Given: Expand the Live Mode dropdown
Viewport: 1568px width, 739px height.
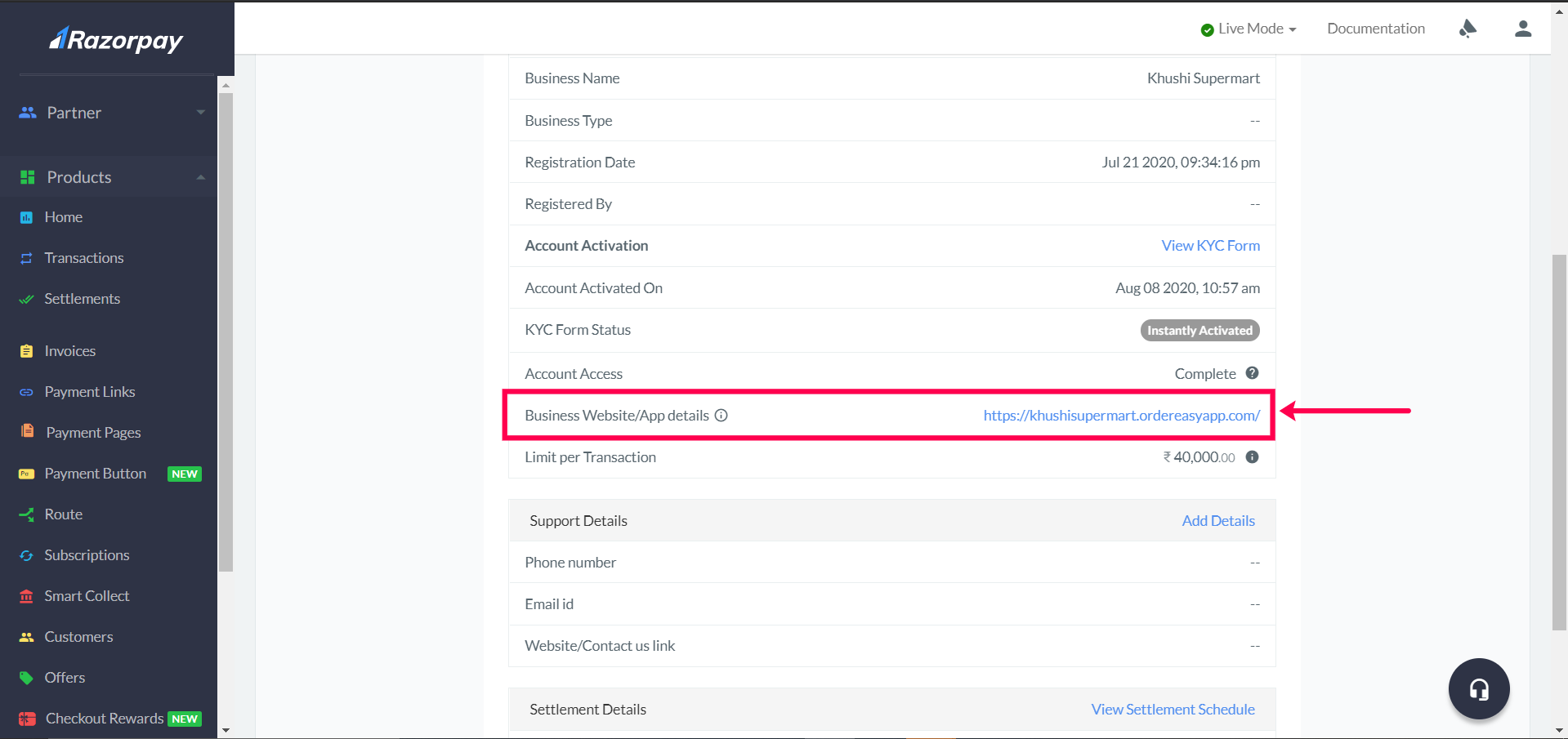Looking at the screenshot, I should click(x=1249, y=29).
